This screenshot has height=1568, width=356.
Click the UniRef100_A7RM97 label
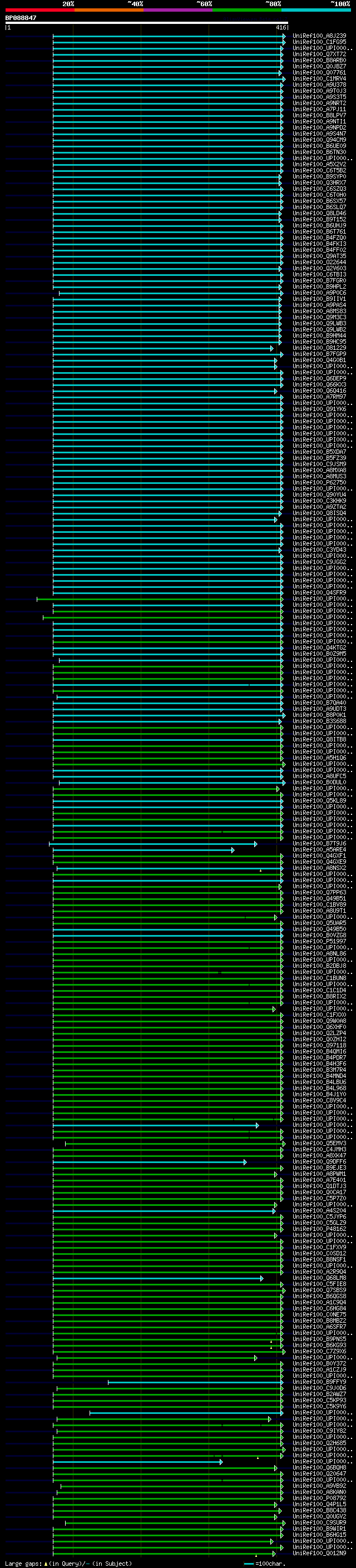pyautogui.click(x=319, y=397)
